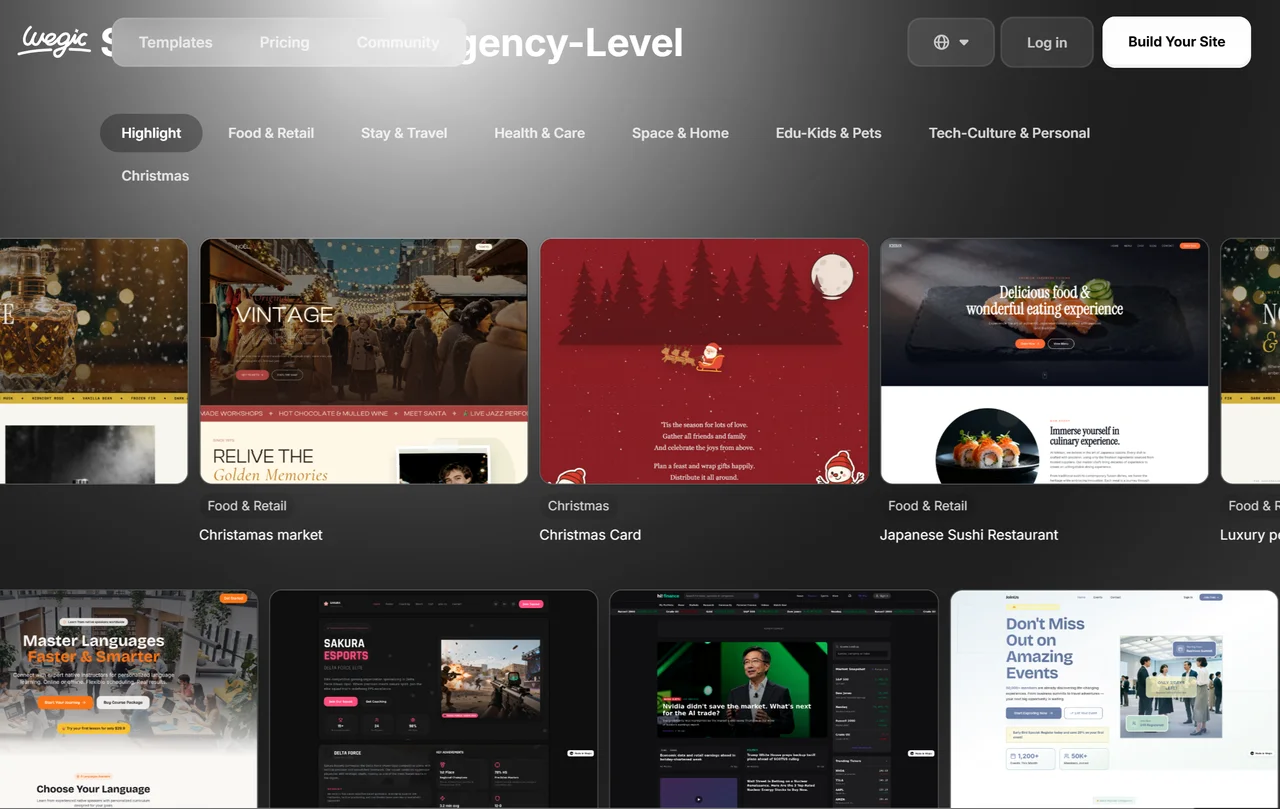1280x809 pixels.
Task: Open the Japanese Sushi Restaurant template
Action: click(x=1044, y=361)
